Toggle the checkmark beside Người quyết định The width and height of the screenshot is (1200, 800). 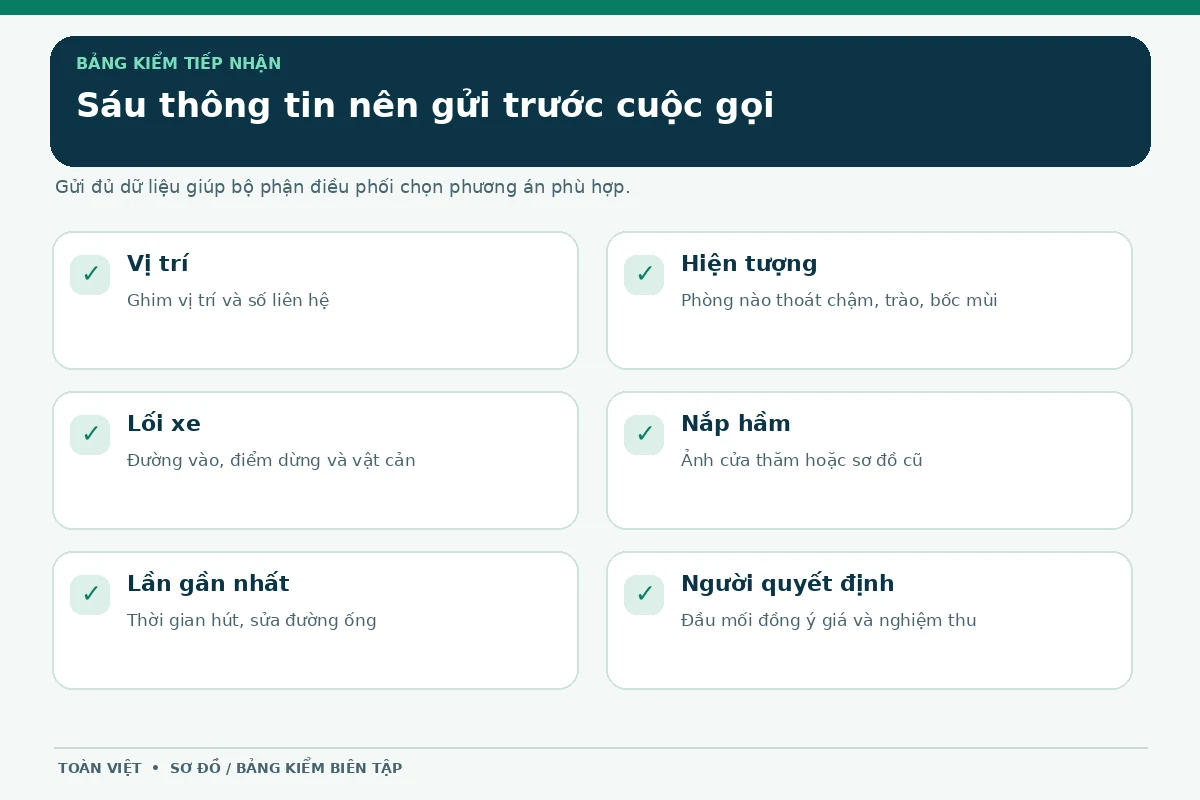(644, 595)
